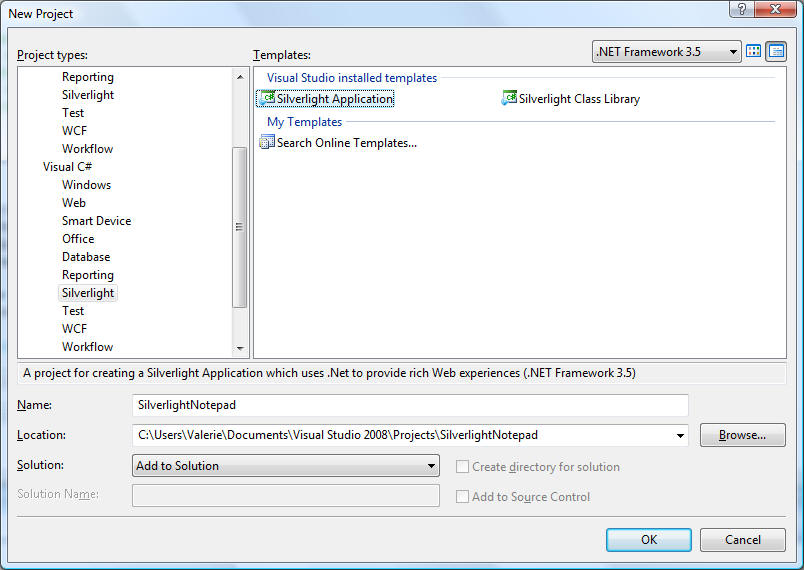Select WCF under Visual C#
Screen dimensions: 804x570
point(74,329)
